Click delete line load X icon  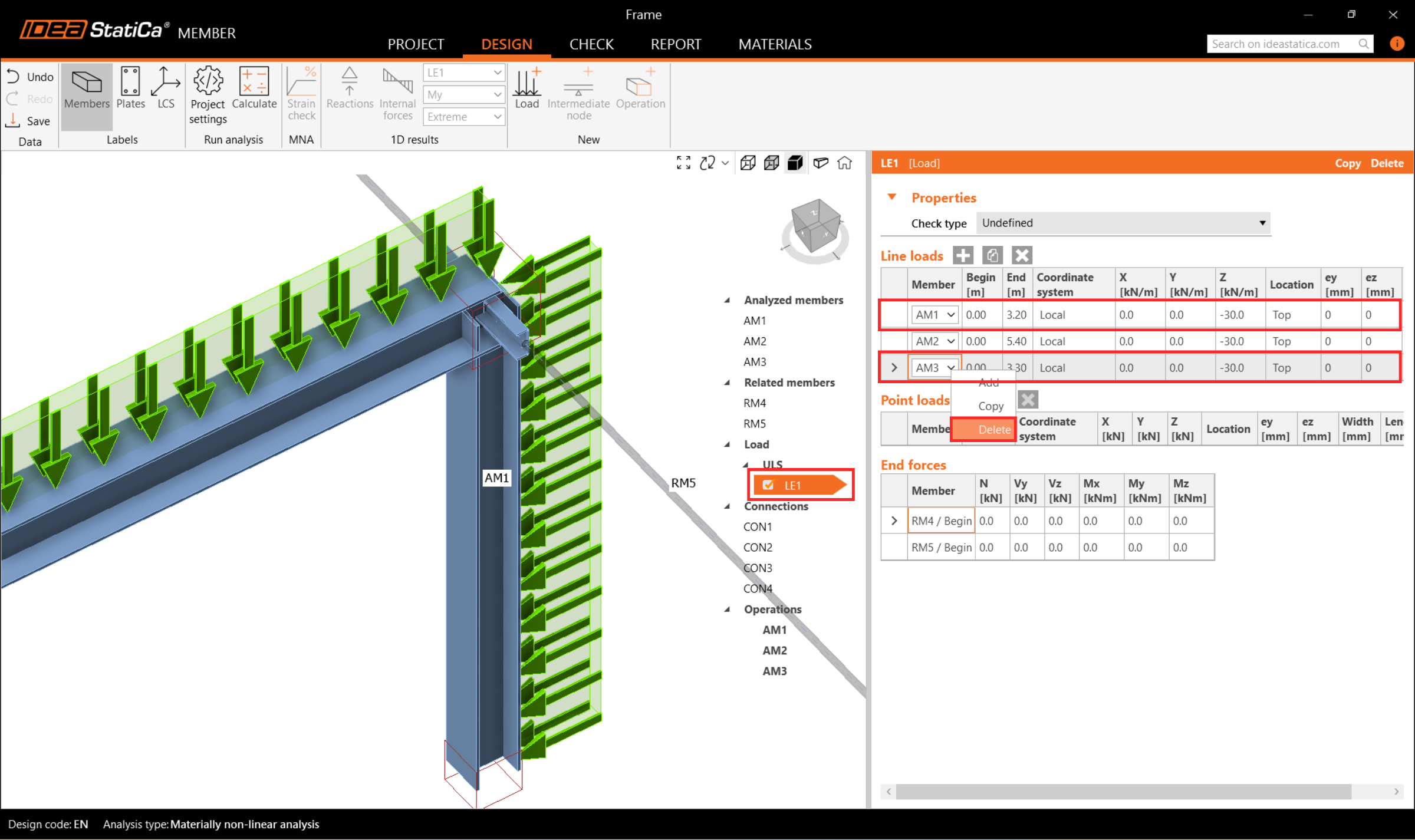click(1021, 256)
